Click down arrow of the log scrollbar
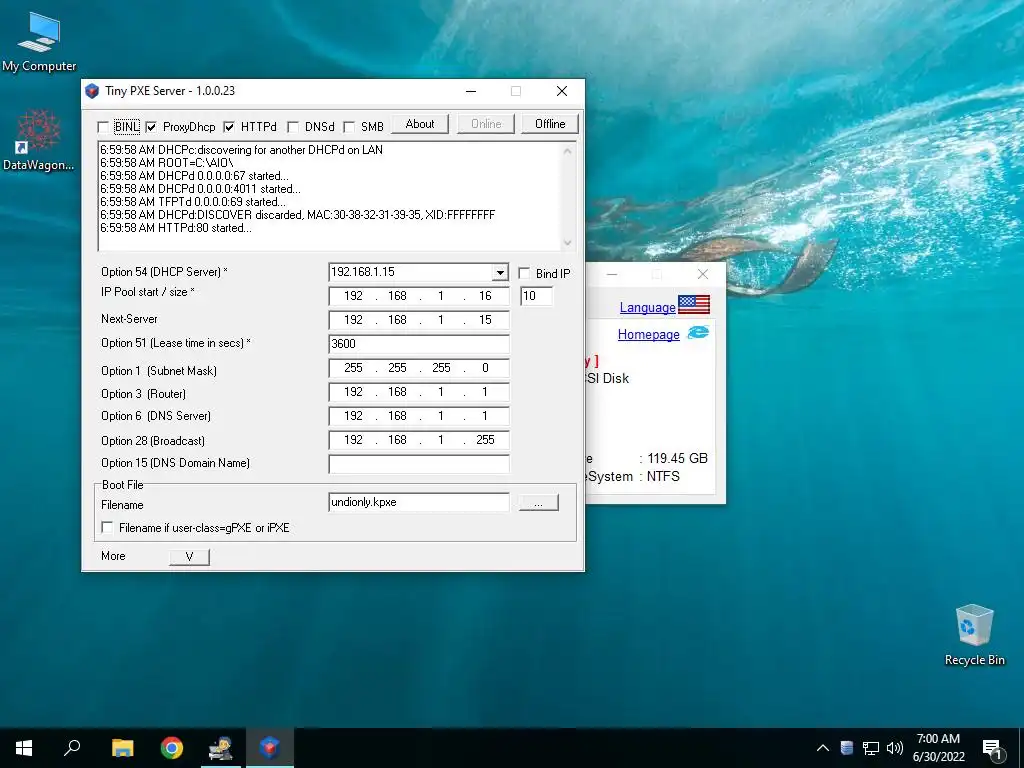The width and height of the screenshot is (1024, 768). (x=568, y=242)
